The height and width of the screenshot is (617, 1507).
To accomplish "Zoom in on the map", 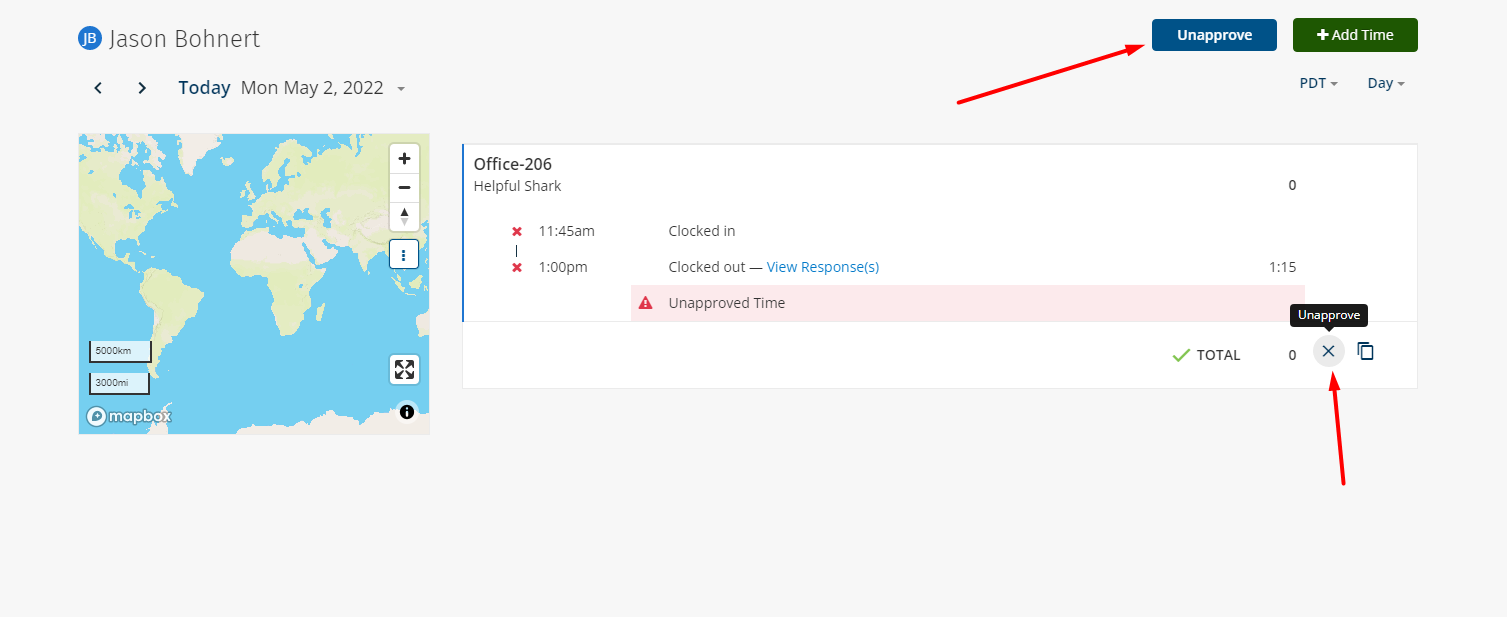I will [x=404, y=158].
